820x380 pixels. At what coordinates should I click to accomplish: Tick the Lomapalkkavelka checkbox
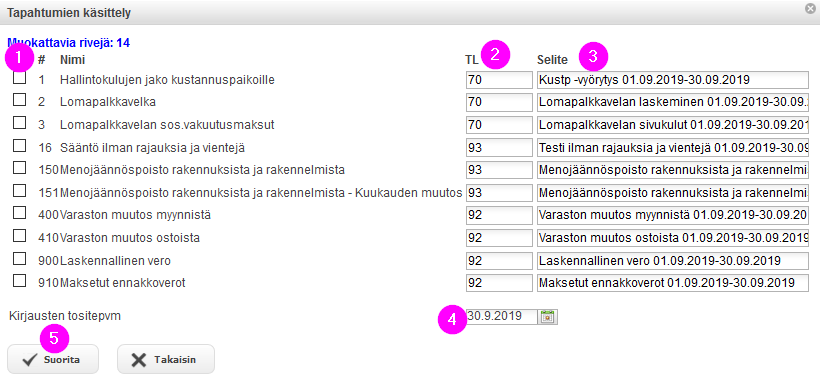(x=19, y=100)
